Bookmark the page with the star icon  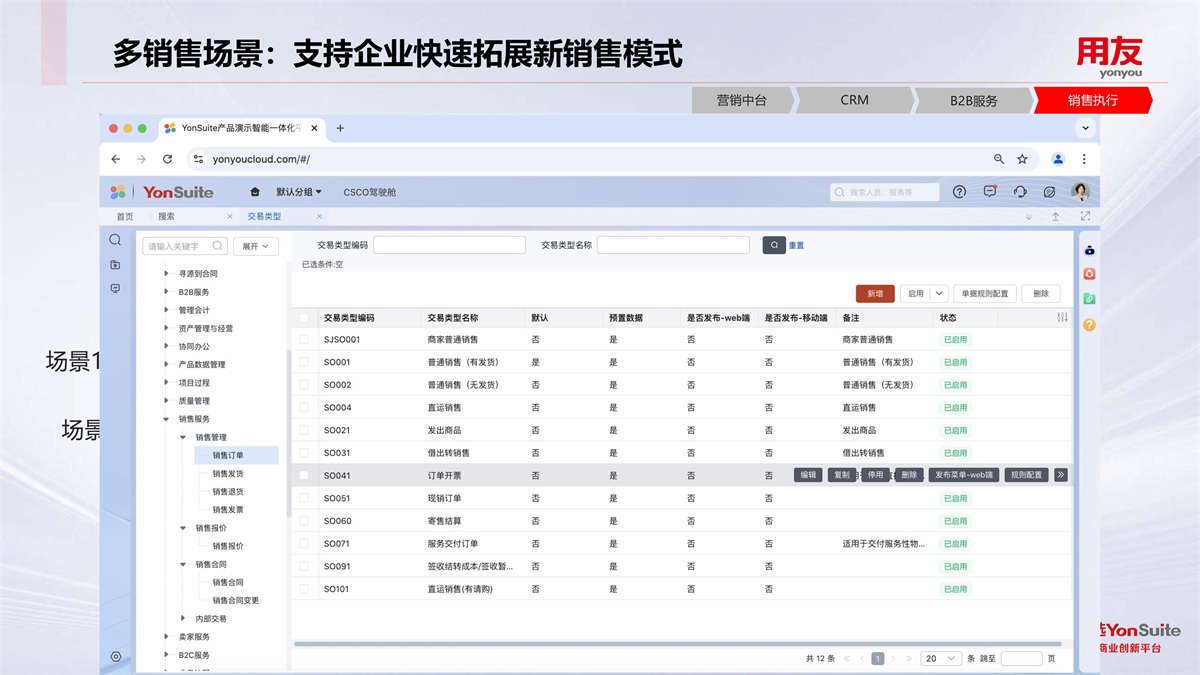tap(1022, 159)
